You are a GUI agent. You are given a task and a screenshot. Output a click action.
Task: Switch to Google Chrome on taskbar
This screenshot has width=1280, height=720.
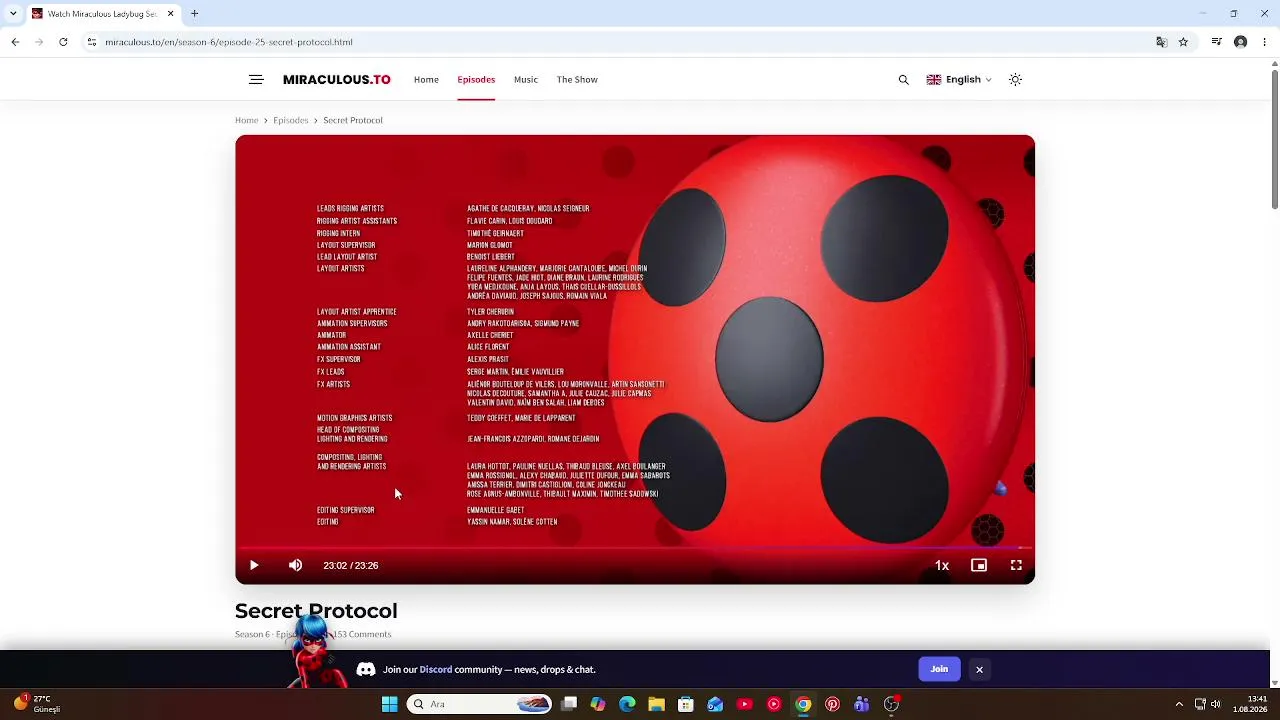point(803,704)
